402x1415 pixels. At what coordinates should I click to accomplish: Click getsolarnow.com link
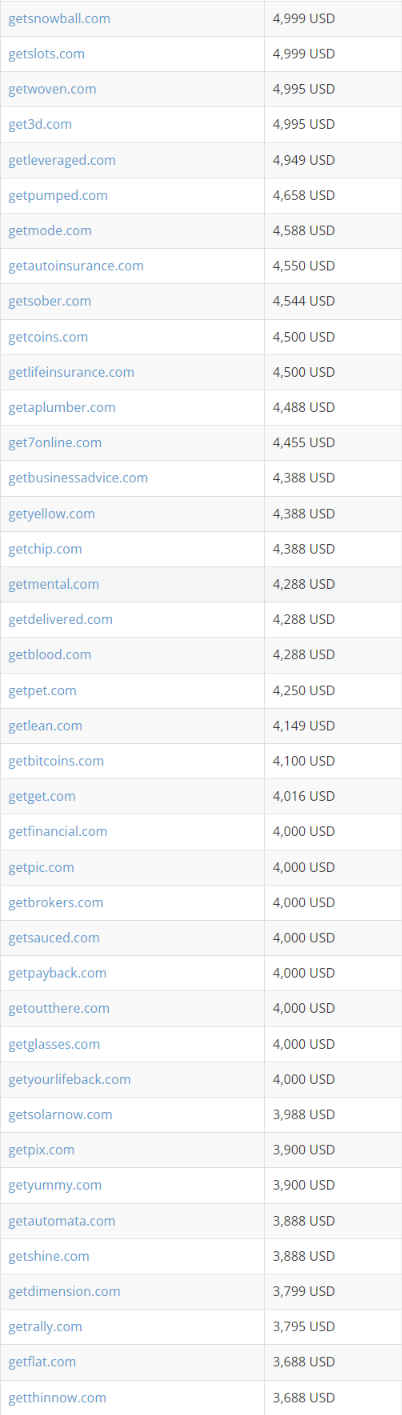click(x=60, y=1114)
